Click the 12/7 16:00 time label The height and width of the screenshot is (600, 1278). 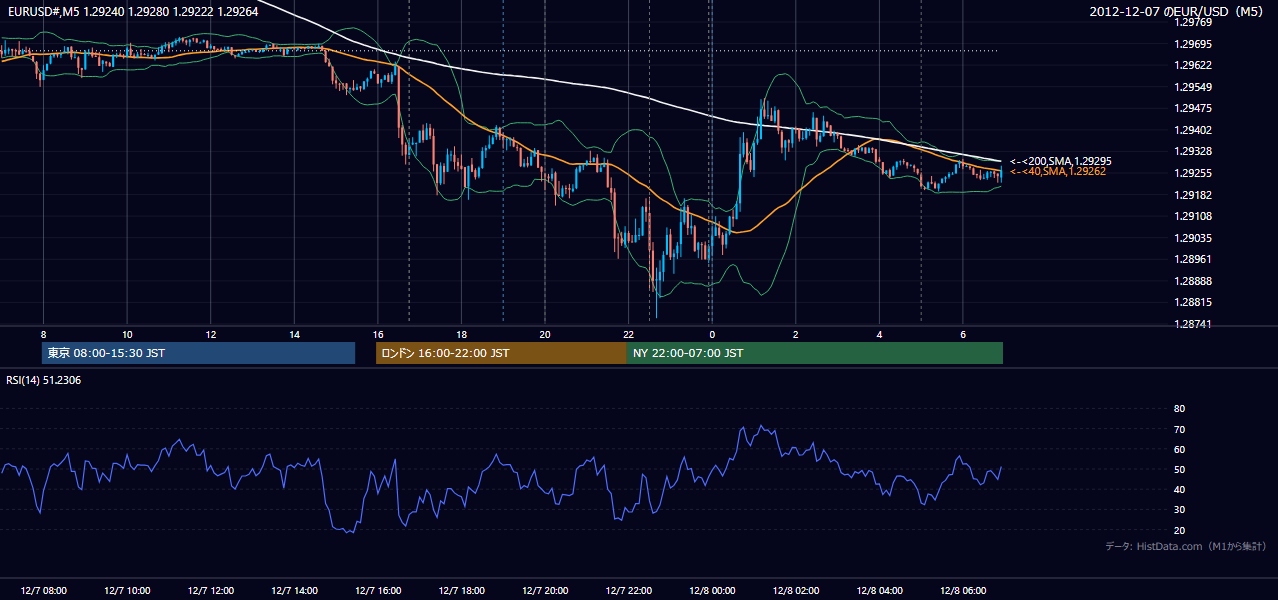tap(378, 591)
